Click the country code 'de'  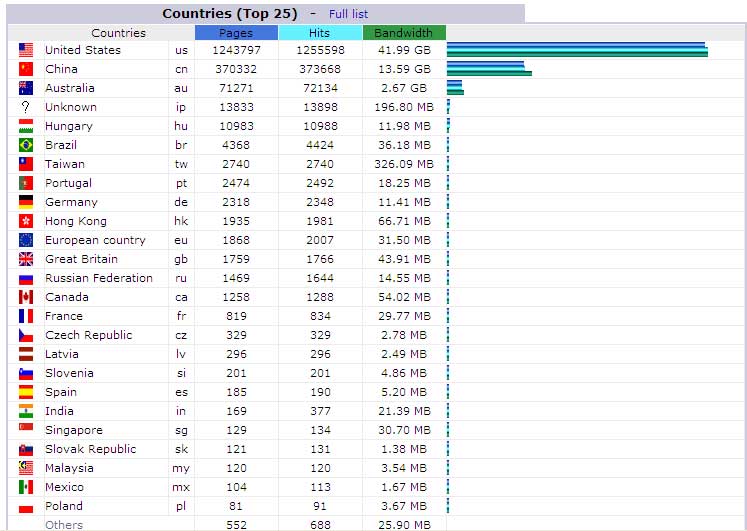click(181, 202)
